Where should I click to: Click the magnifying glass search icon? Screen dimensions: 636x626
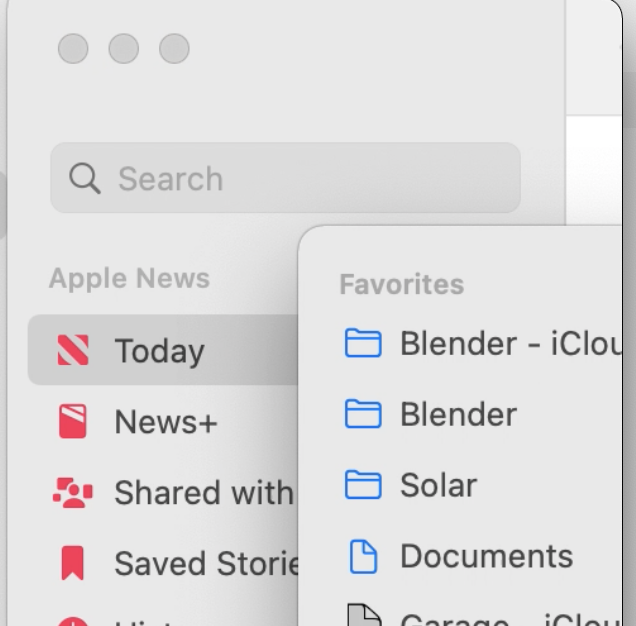click(85, 178)
